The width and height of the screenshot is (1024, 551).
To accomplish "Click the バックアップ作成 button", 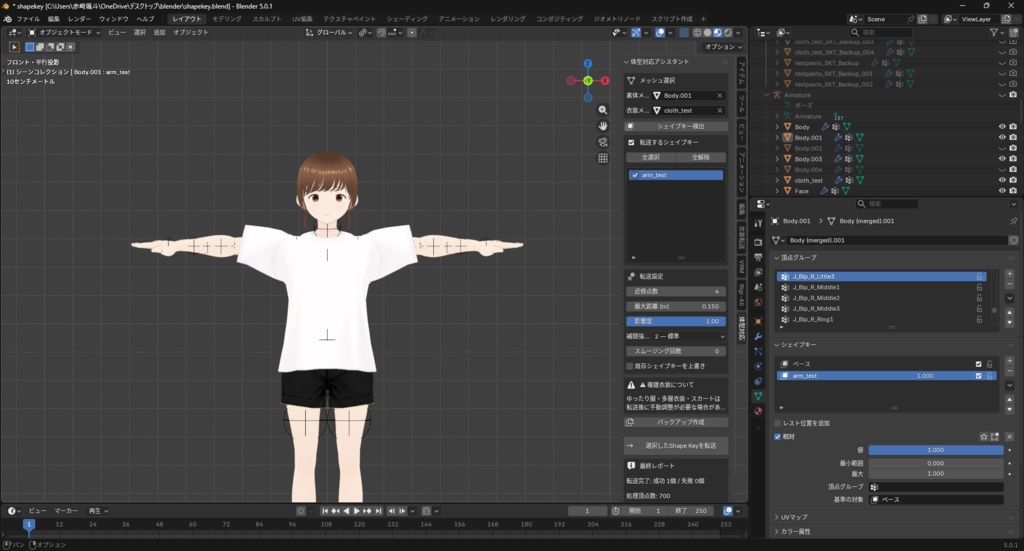I will pyautogui.click(x=676, y=422).
